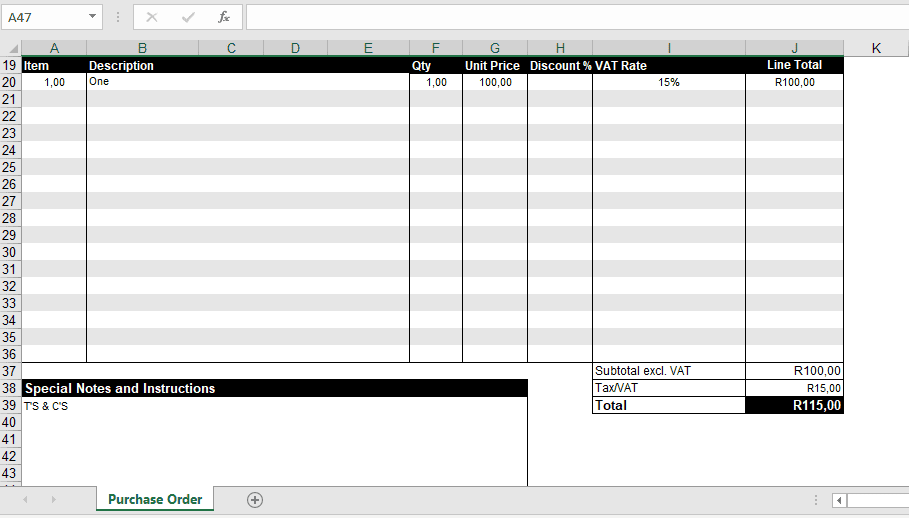
Task: Click the Cancel entry X icon
Action: (152, 17)
